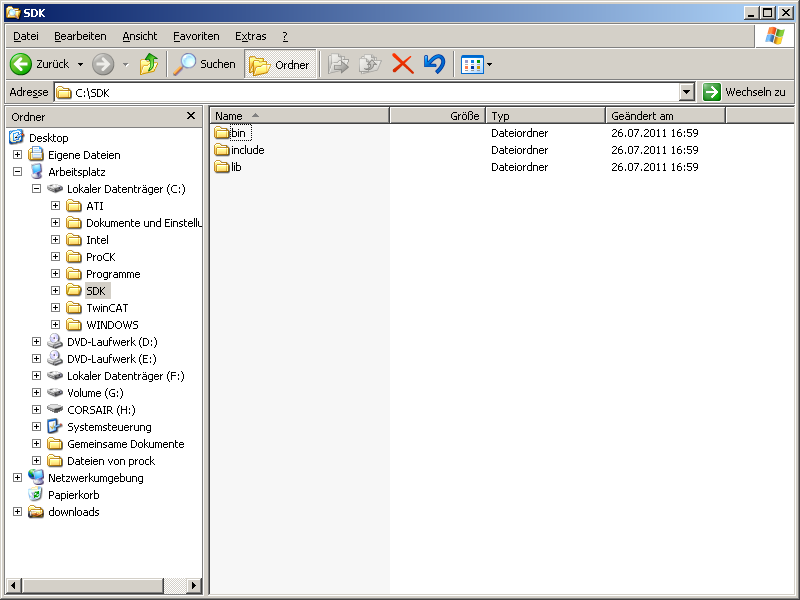Click the blue undo arrow icon

[x=434, y=64]
